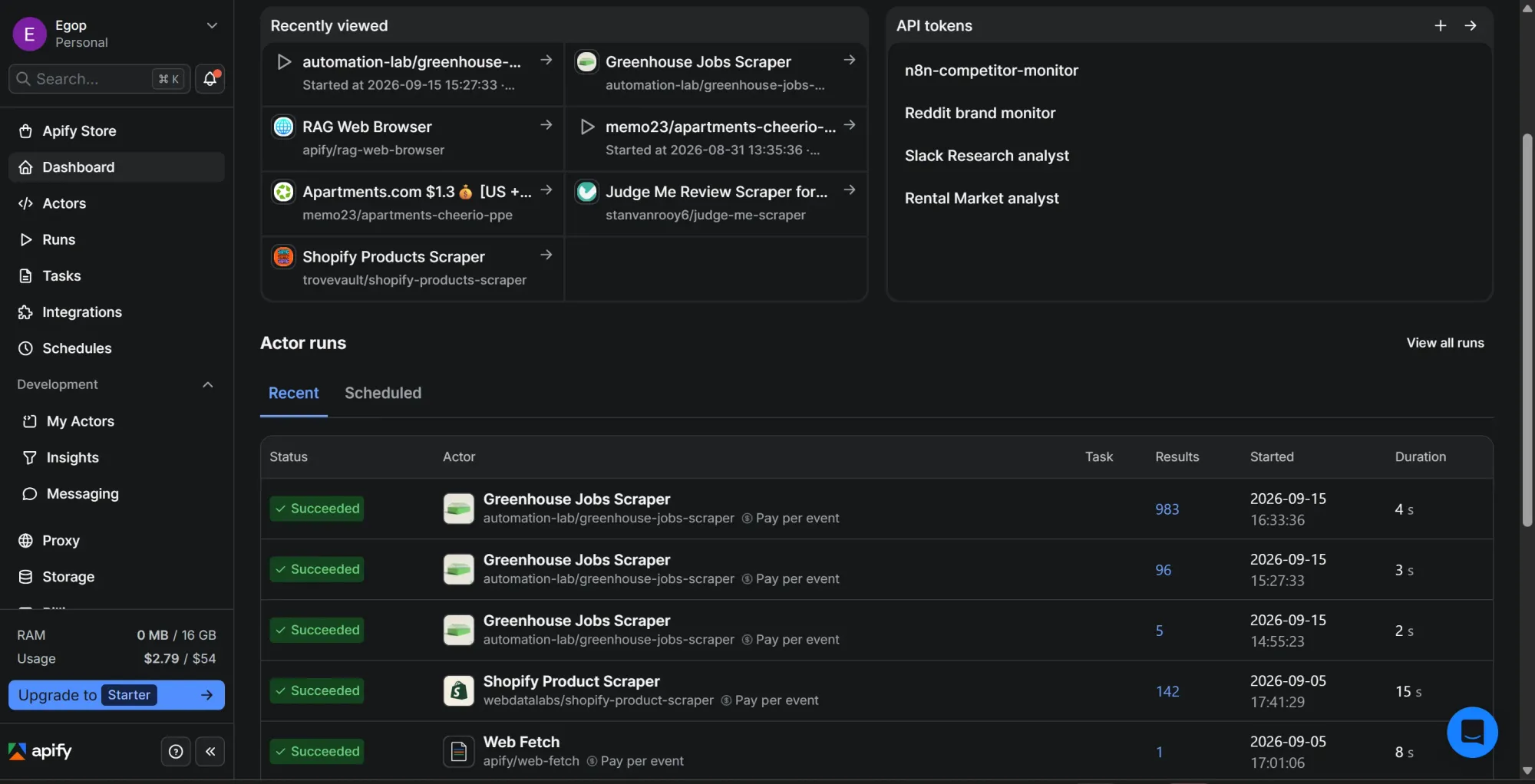Open the help question mark button
The height and width of the screenshot is (784, 1535).
pos(176,752)
